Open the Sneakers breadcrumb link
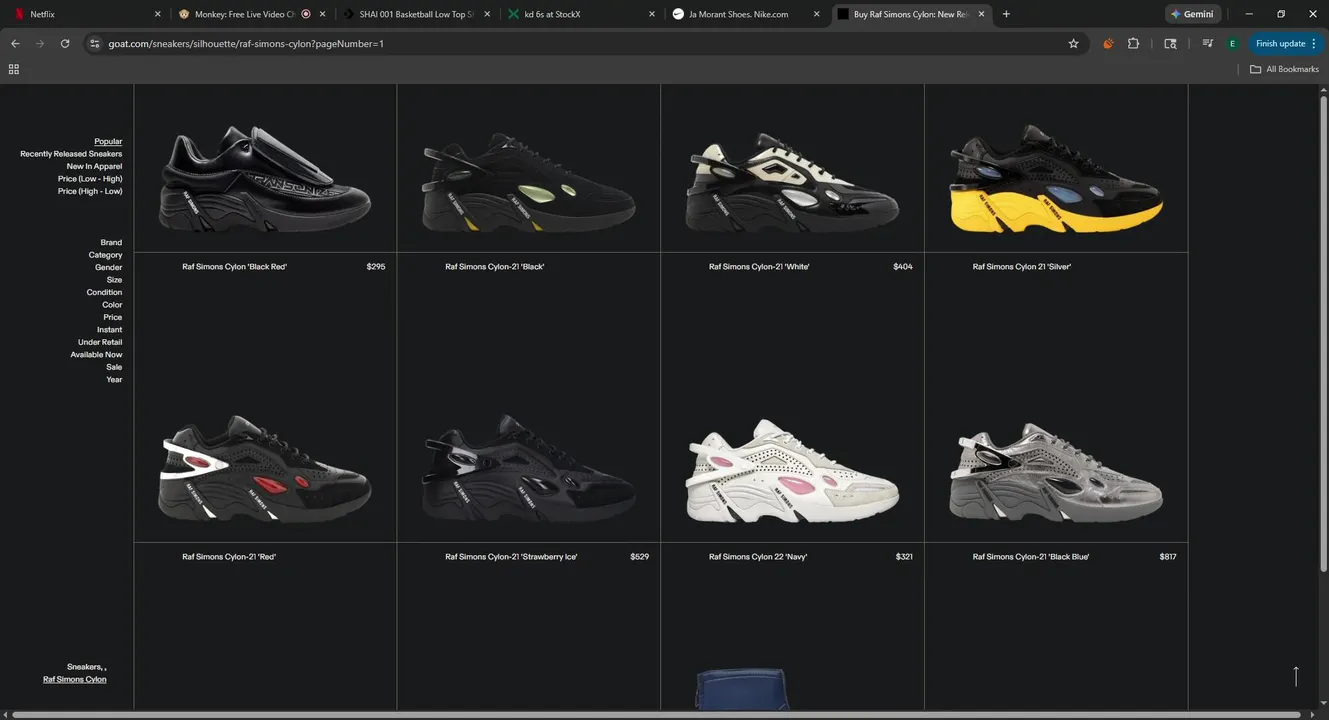 85,667
